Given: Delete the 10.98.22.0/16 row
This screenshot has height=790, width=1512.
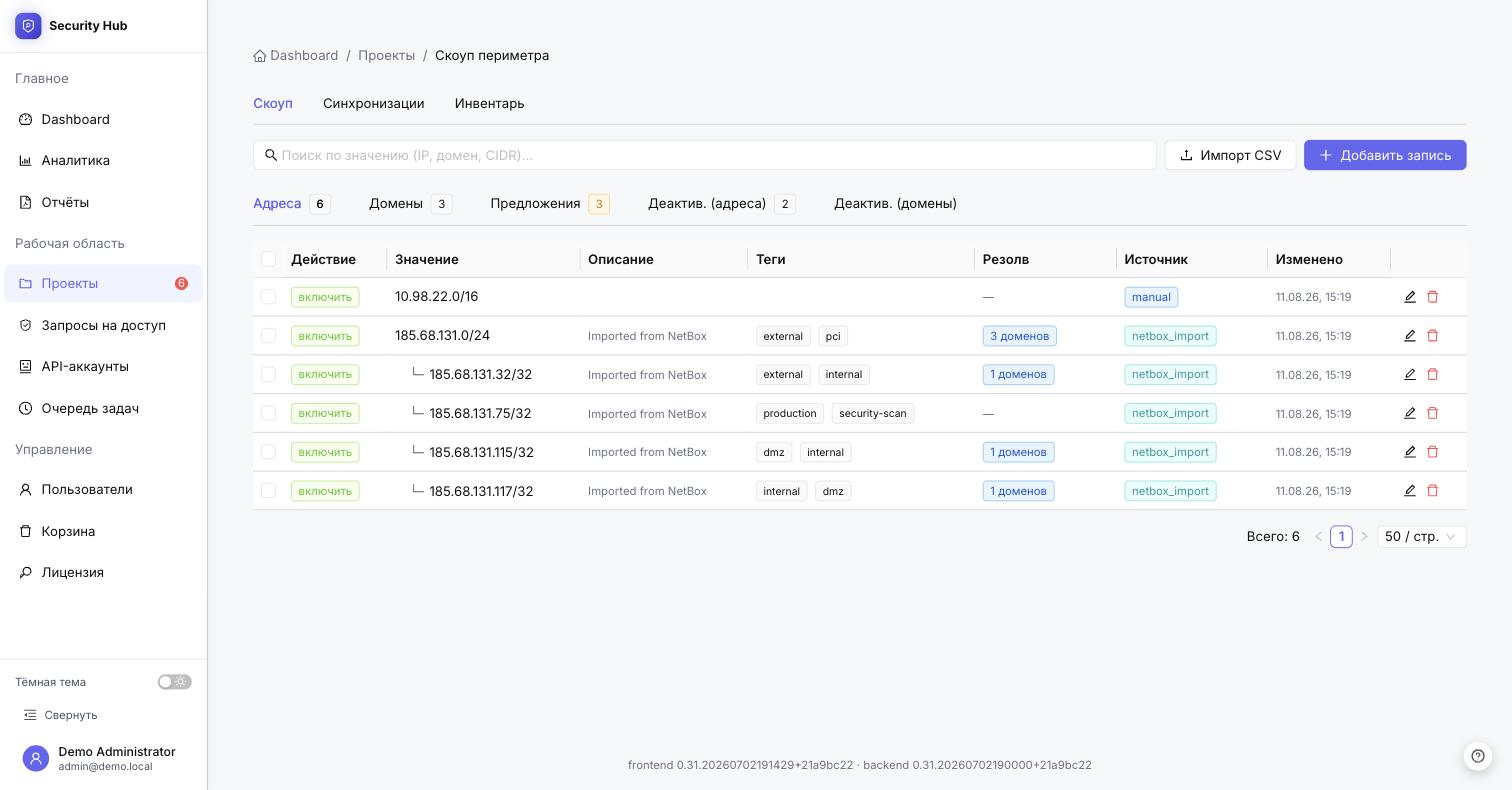Looking at the screenshot, I should (1432, 297).
